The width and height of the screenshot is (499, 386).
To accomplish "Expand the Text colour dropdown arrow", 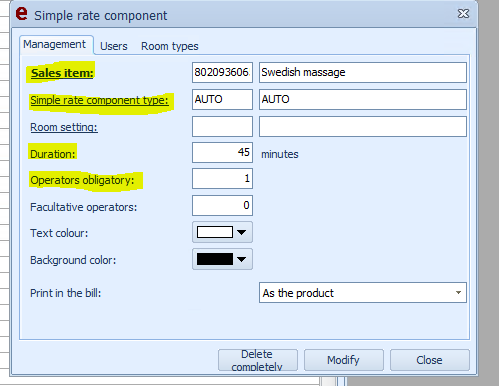I will [x=242, y=232].
